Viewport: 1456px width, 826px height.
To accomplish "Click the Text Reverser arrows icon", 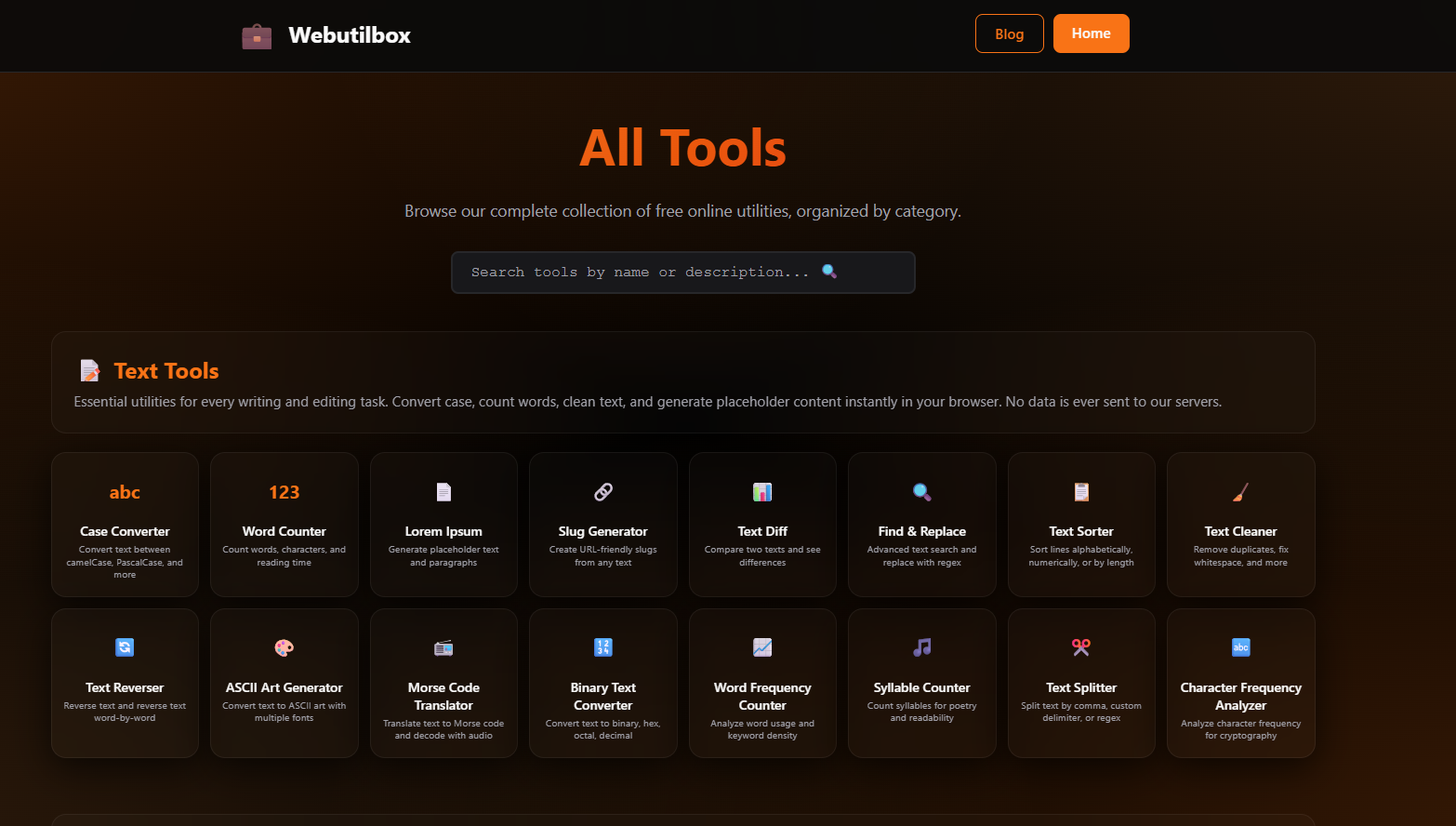I will click(x=125, y=647).
